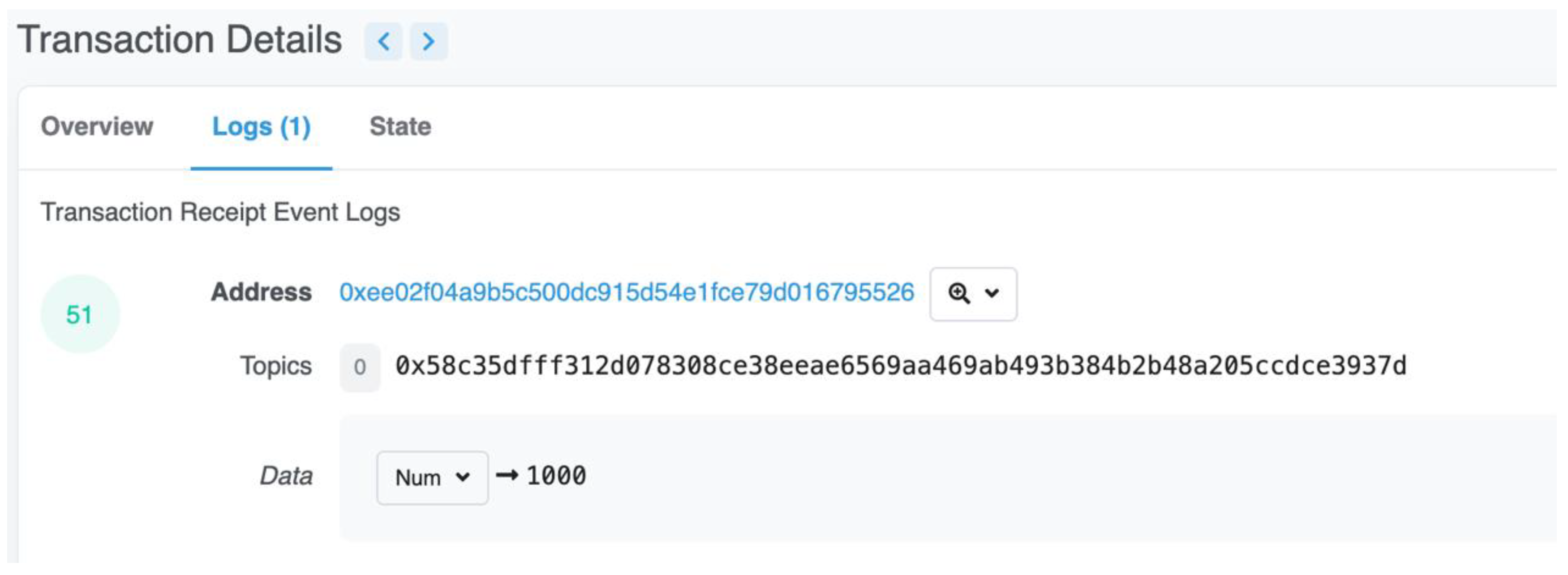Open the State tab
This screenshot has width=1568, height=575.
pyautogui.click(x=400, y=127)
